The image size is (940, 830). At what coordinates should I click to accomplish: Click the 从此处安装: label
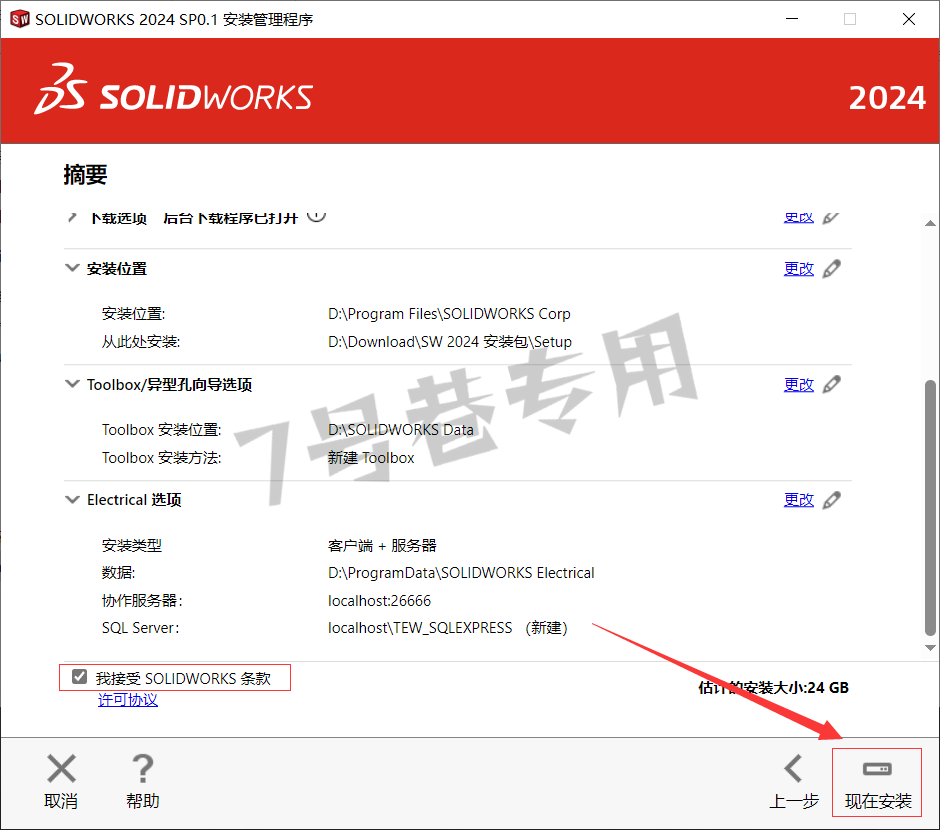140,342
